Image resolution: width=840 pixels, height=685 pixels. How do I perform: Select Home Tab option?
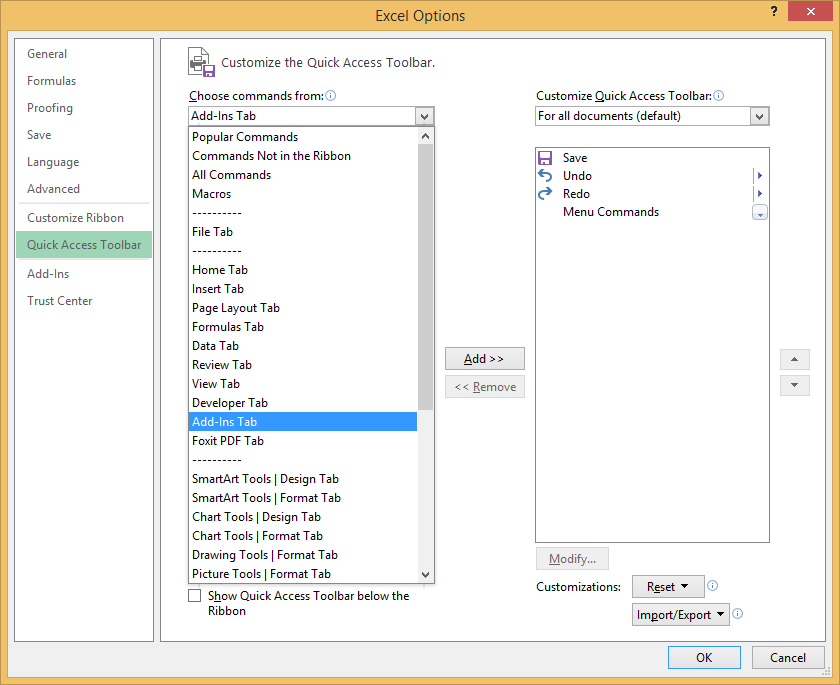303,270
